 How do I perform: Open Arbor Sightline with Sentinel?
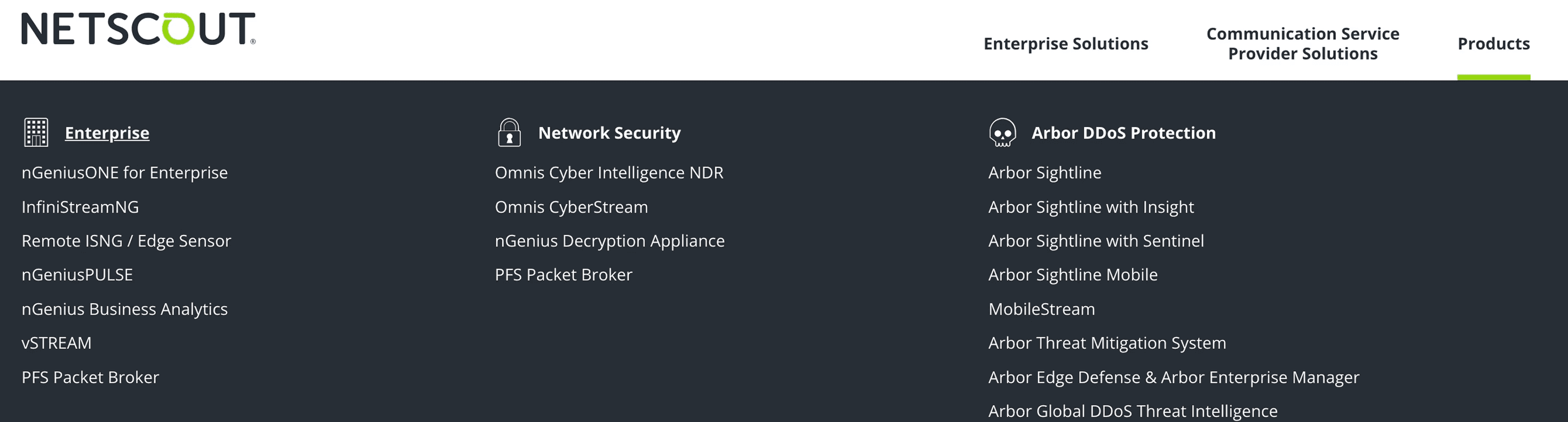pos(1096,241)
